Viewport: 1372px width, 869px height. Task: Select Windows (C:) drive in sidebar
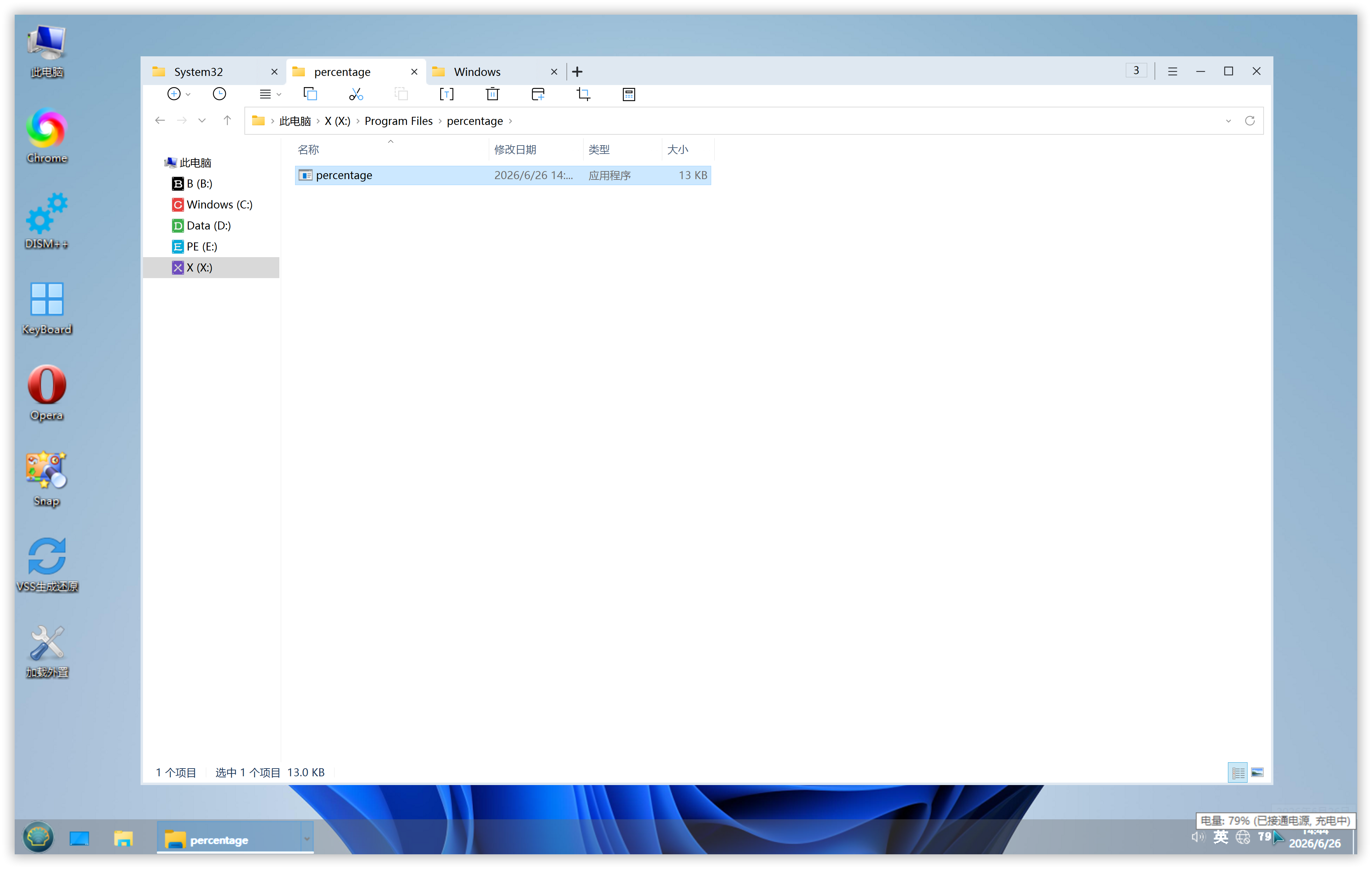[x=212, y=205]
